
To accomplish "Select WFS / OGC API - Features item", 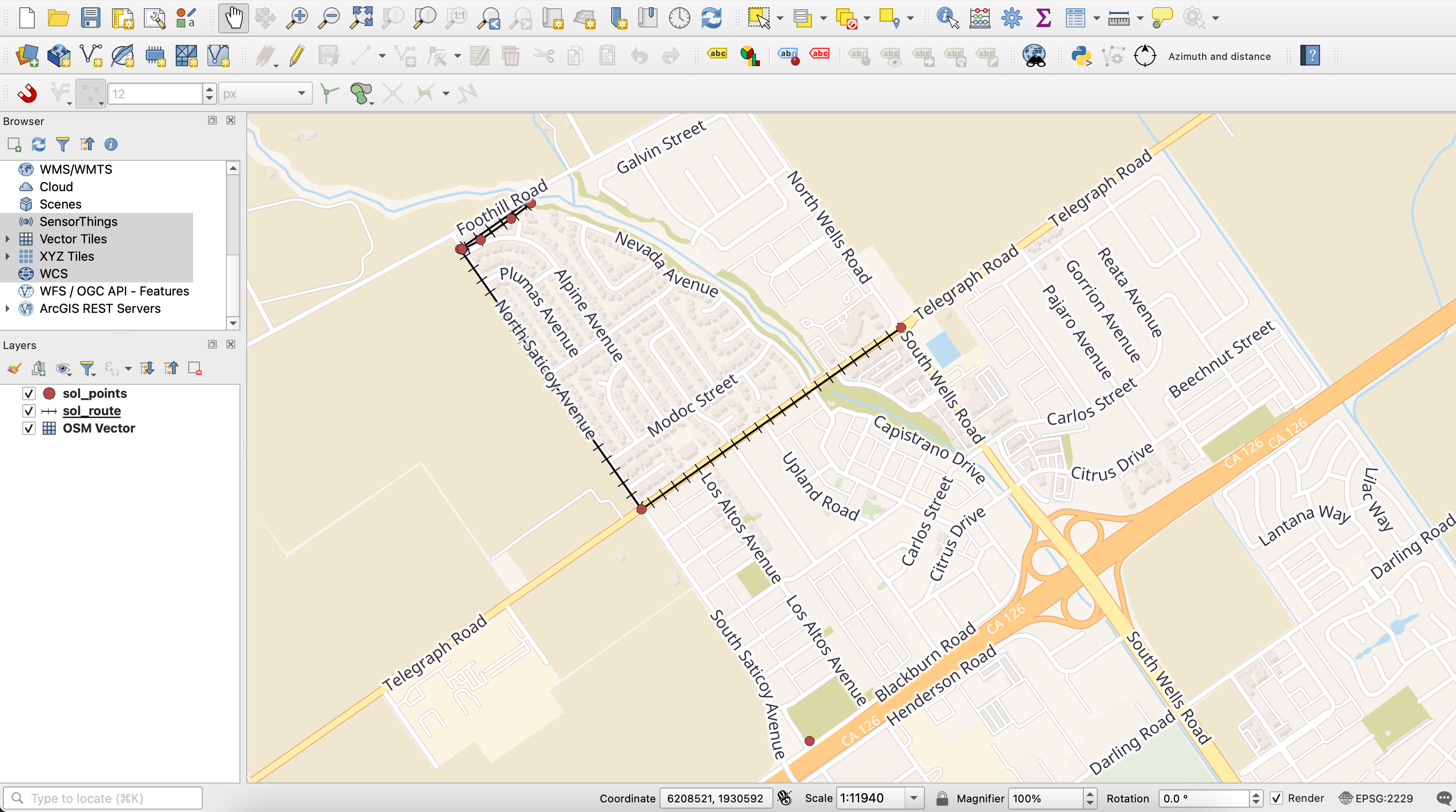I will 114,292.
